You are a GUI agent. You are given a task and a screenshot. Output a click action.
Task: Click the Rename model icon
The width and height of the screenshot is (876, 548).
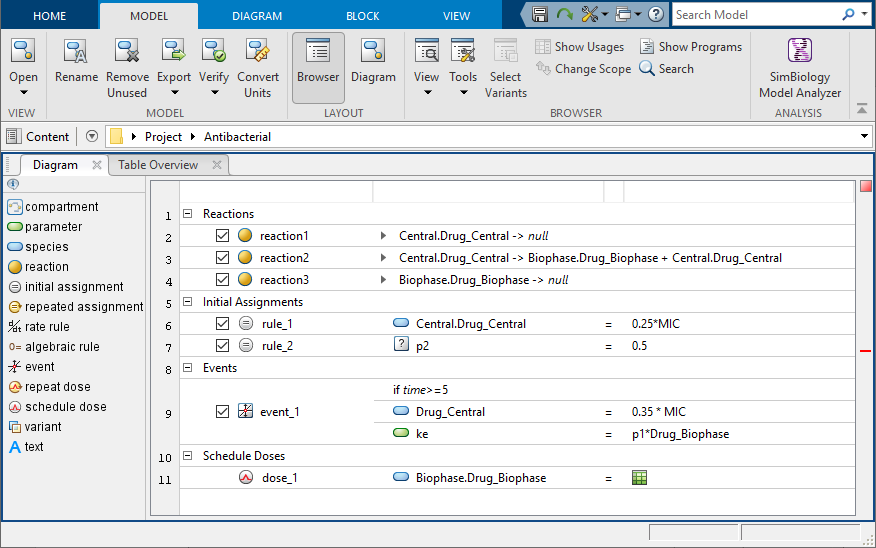coord(75,51)
